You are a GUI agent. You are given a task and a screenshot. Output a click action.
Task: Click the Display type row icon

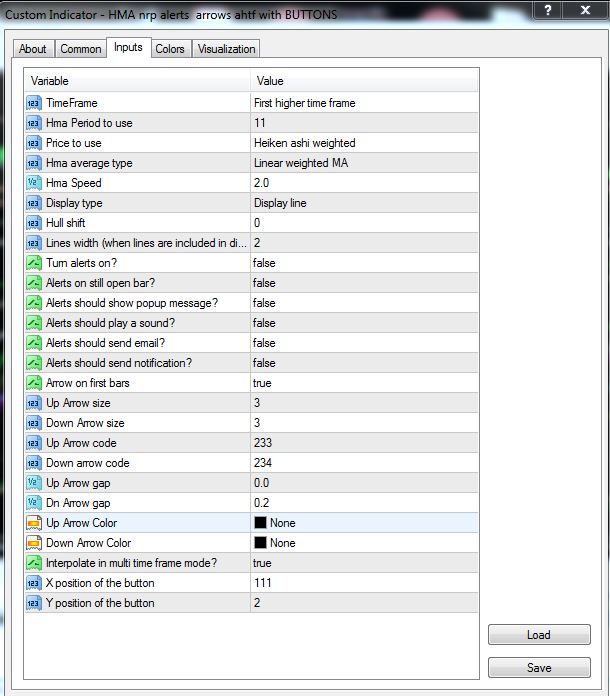[33, 203]
